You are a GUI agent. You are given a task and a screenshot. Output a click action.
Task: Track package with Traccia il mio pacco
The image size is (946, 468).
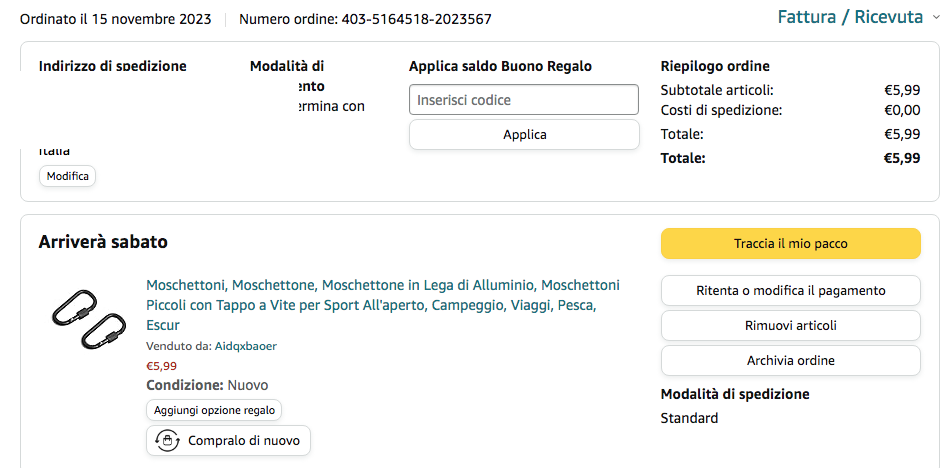coord(790,244)
